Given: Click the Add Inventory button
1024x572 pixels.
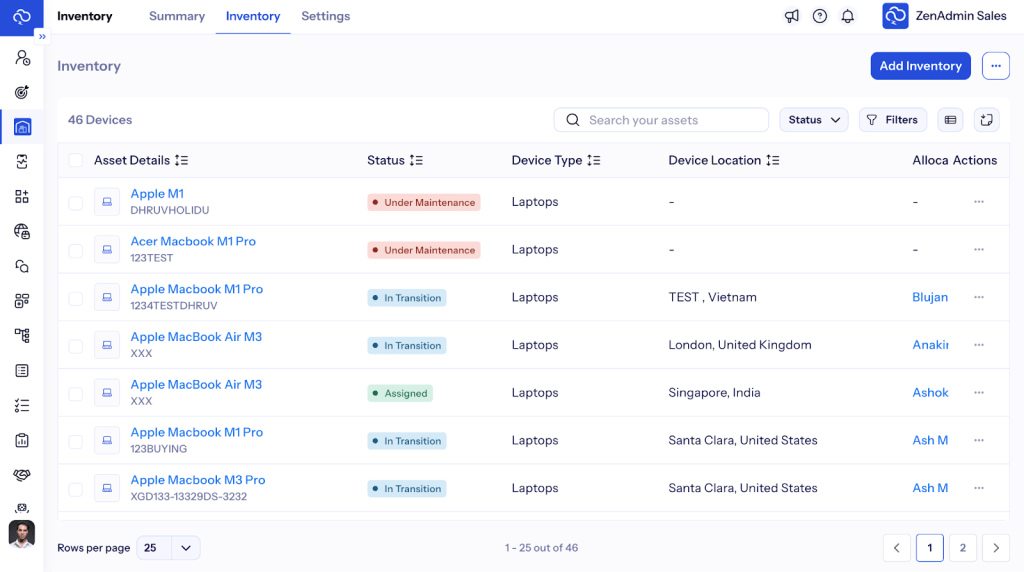Looking at the screenshot, I should tap(920, 66).
